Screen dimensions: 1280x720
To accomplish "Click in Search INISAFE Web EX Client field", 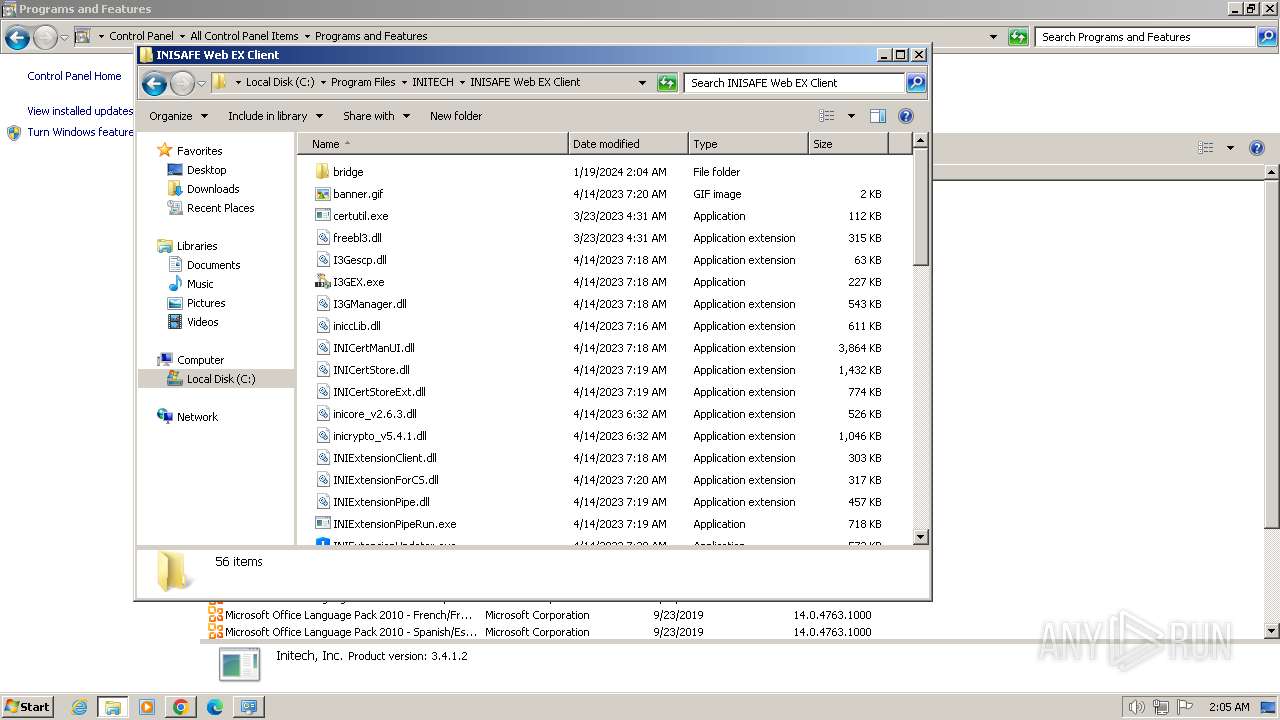I will click(795, 83).
